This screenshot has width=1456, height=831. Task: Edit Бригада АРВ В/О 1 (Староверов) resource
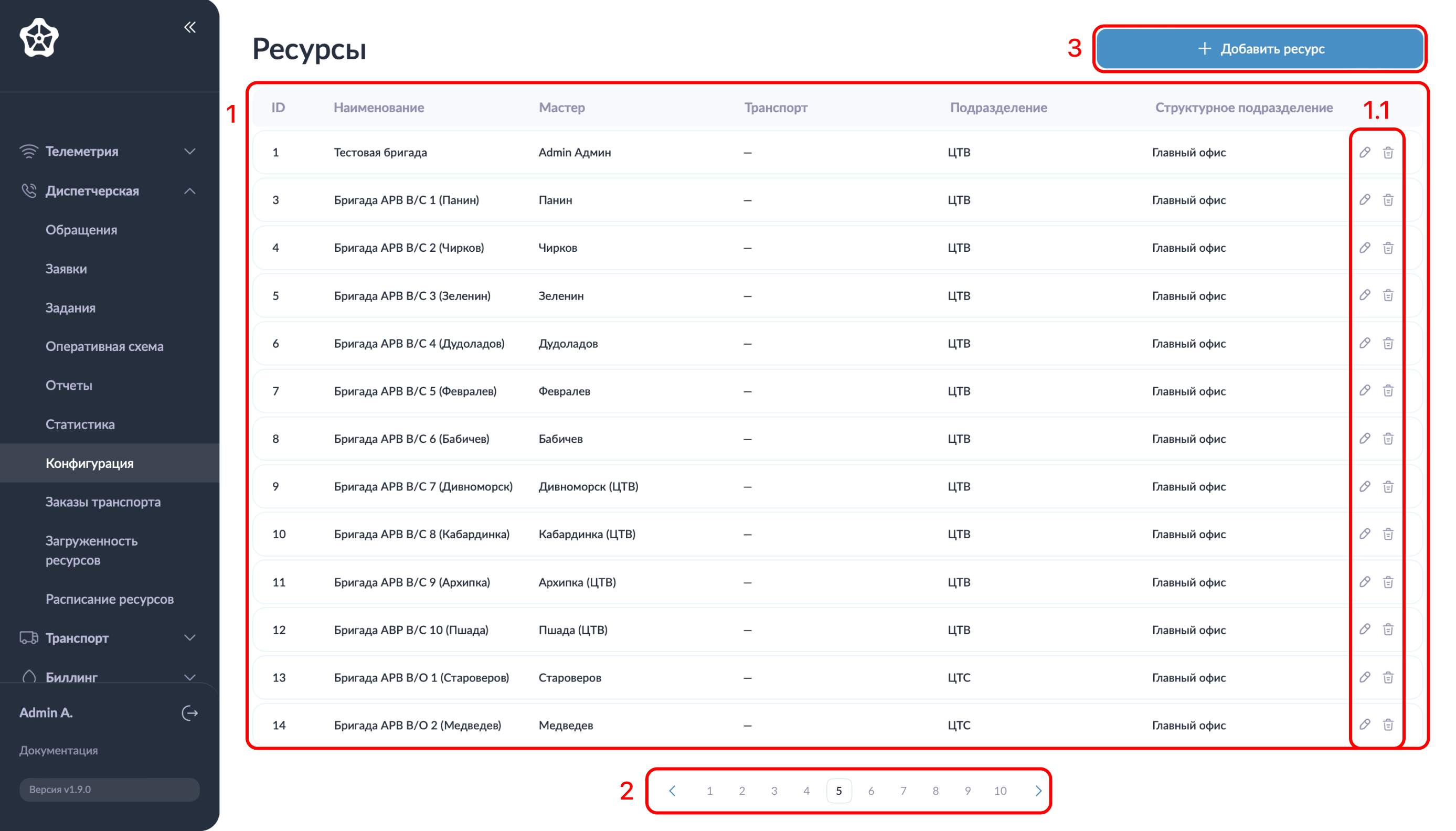click(x=1364, y=677)
